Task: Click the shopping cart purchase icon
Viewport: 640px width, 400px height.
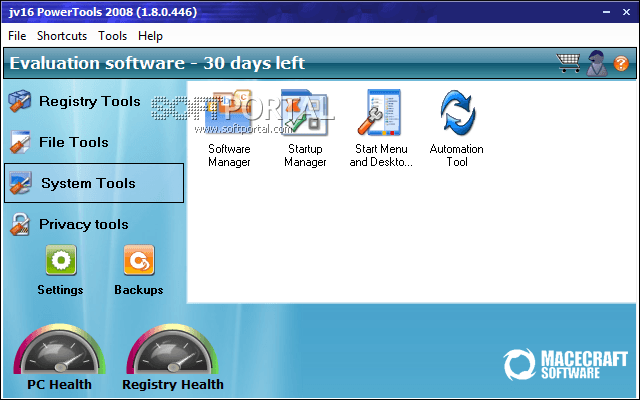Action: point(569,63)
